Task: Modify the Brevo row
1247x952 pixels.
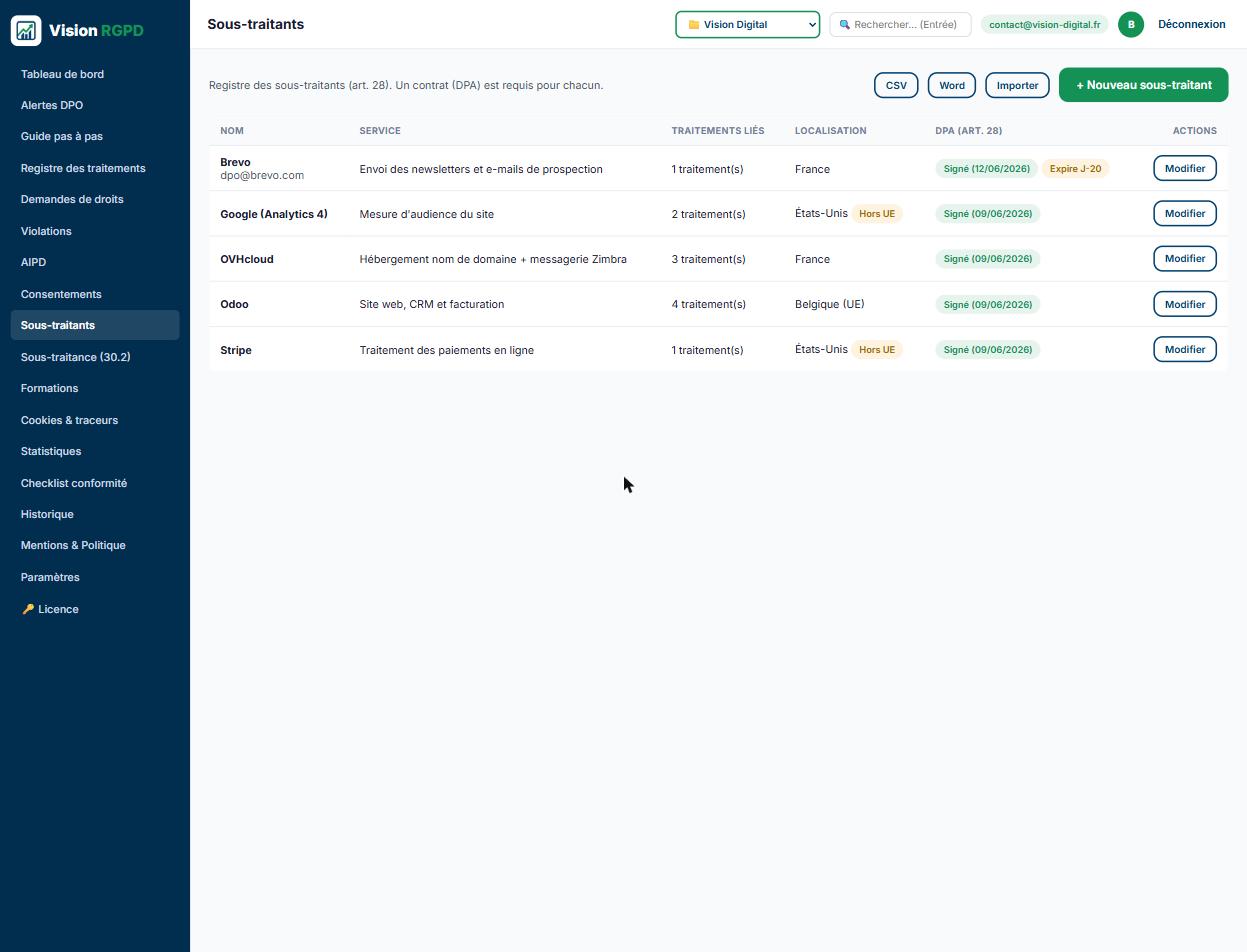Action: [1184, 168]
